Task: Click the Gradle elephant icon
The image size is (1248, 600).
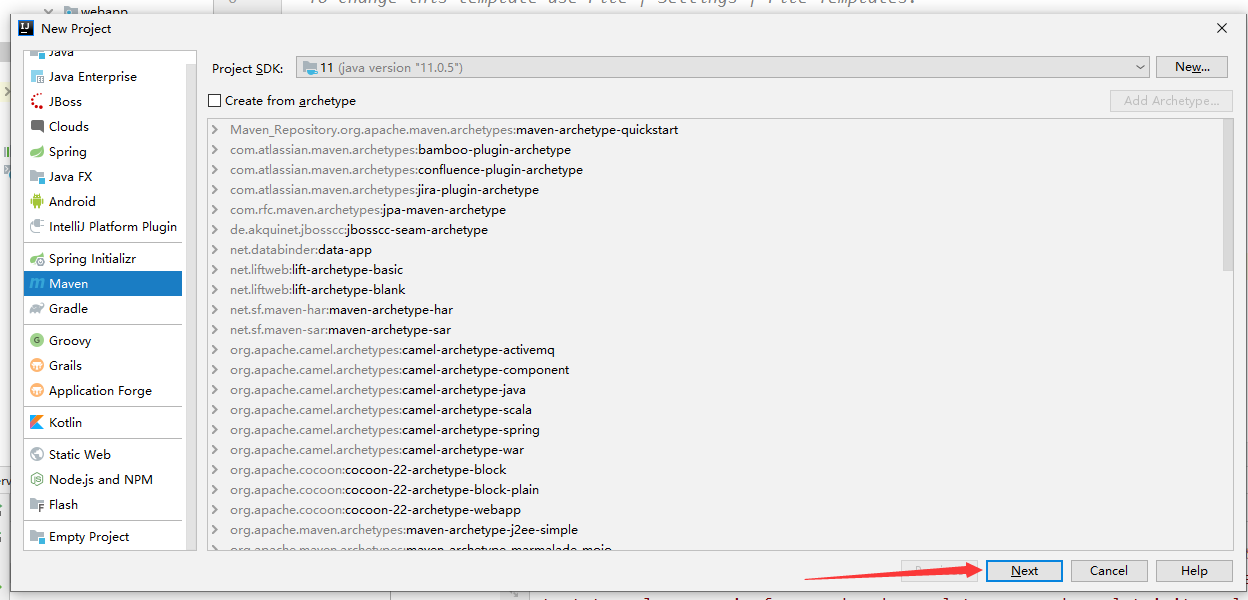Action: pyautogui.click(x=37, y=309)
